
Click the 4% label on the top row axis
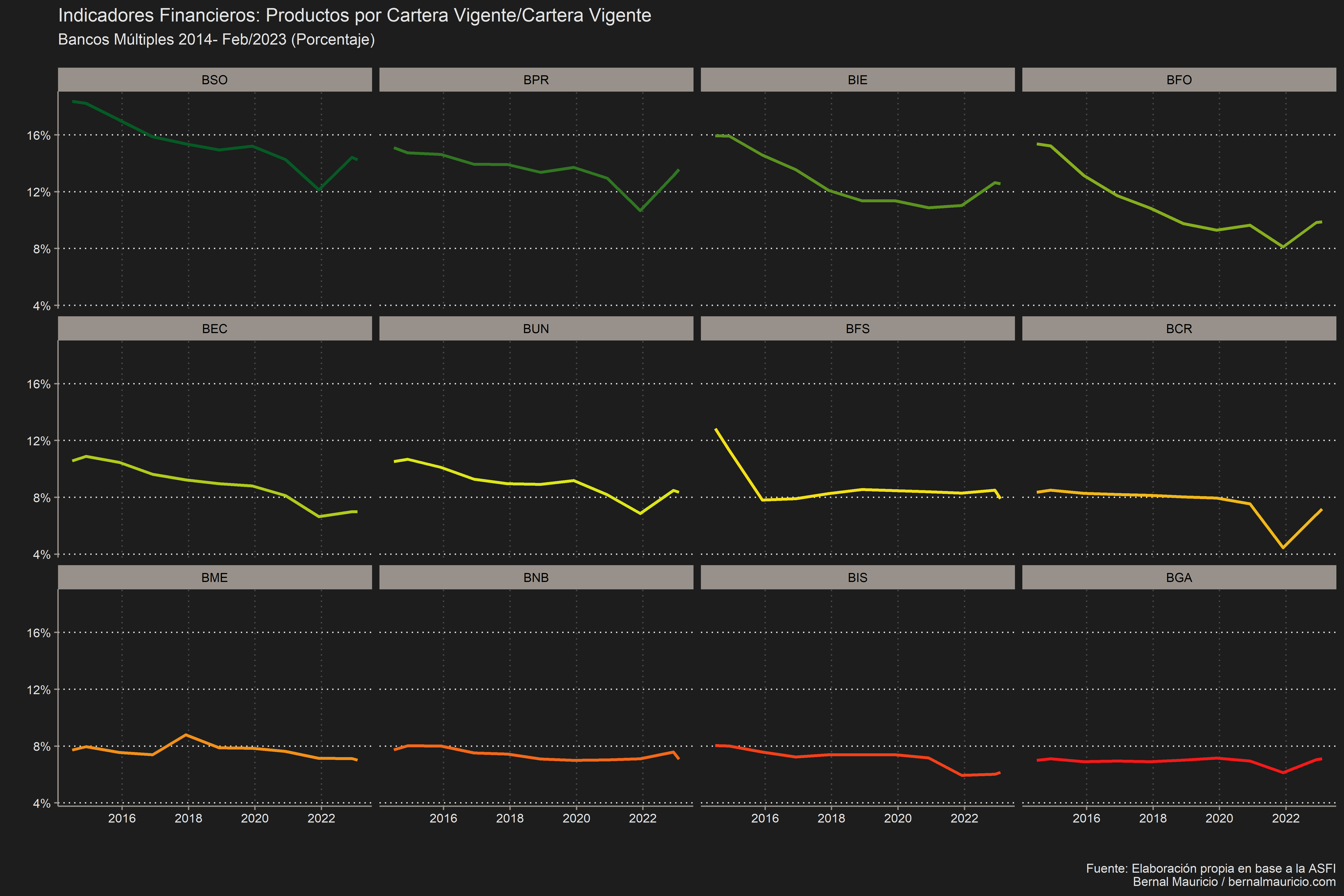pos(42,306)
